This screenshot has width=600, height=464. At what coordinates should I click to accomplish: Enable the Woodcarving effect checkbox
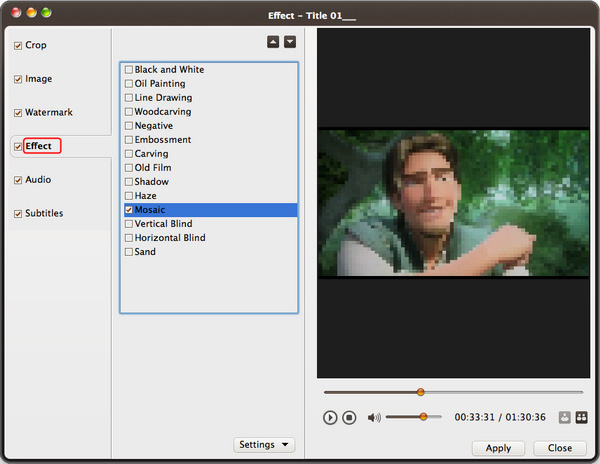[129, 112]
